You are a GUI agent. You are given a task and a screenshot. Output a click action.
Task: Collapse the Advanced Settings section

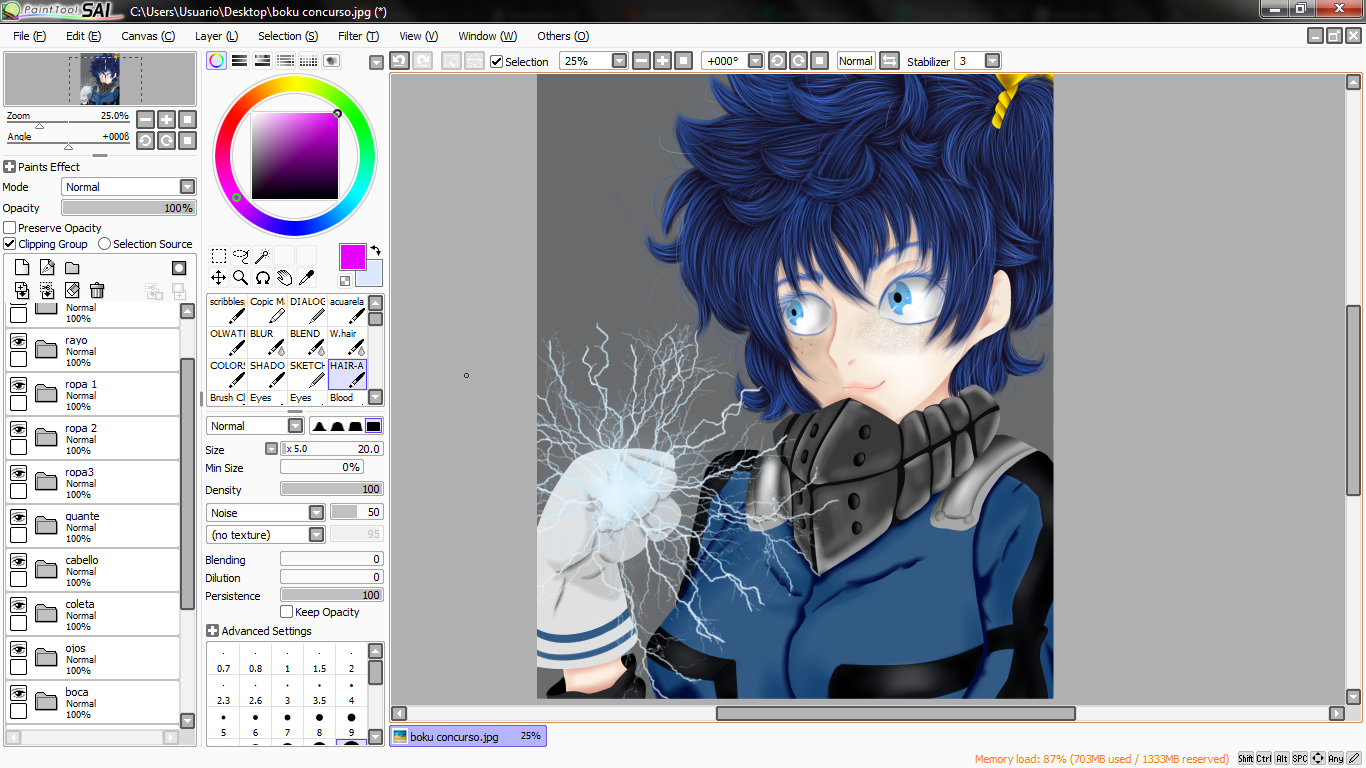(x=212, y=631)
